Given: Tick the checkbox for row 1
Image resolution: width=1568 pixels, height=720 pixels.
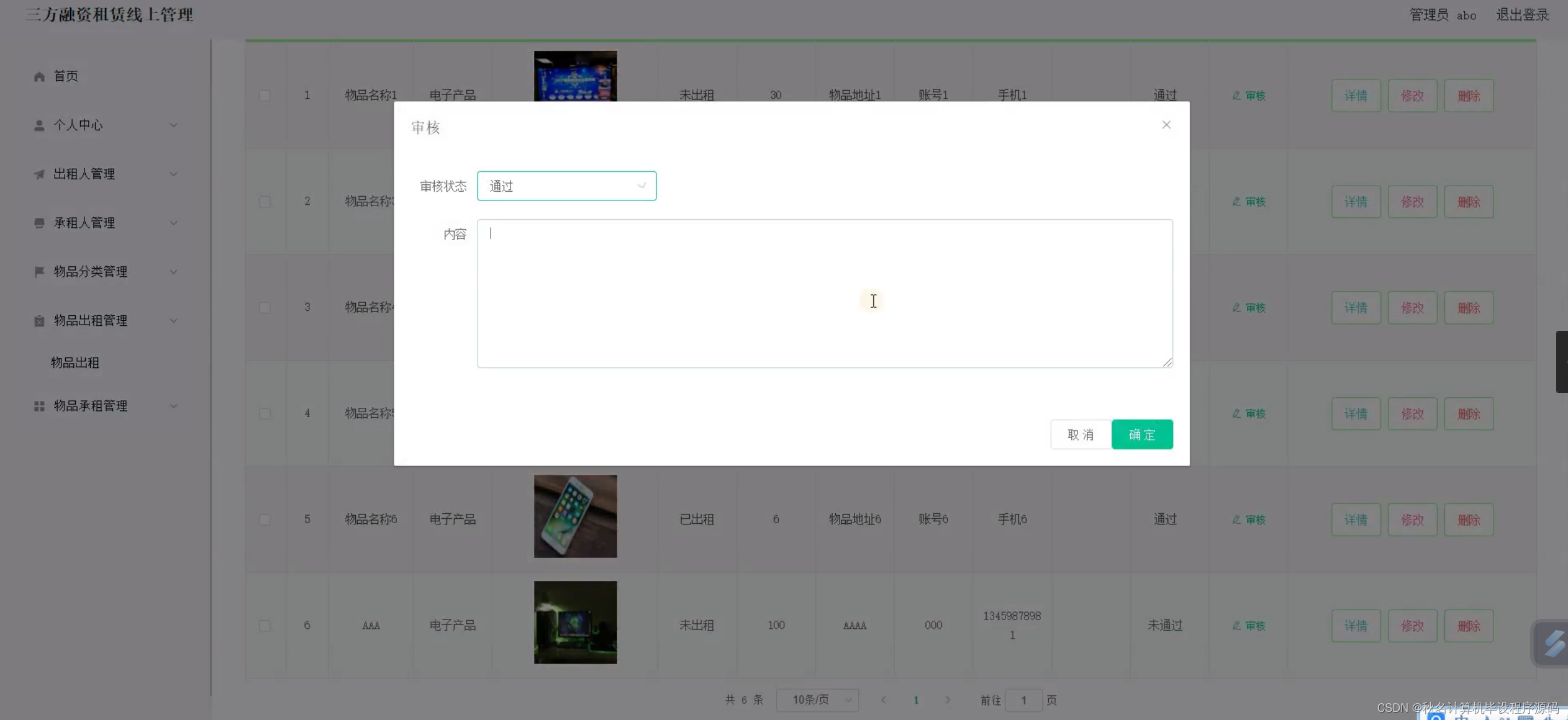Looking at the screenshot, I should point(265,96).
